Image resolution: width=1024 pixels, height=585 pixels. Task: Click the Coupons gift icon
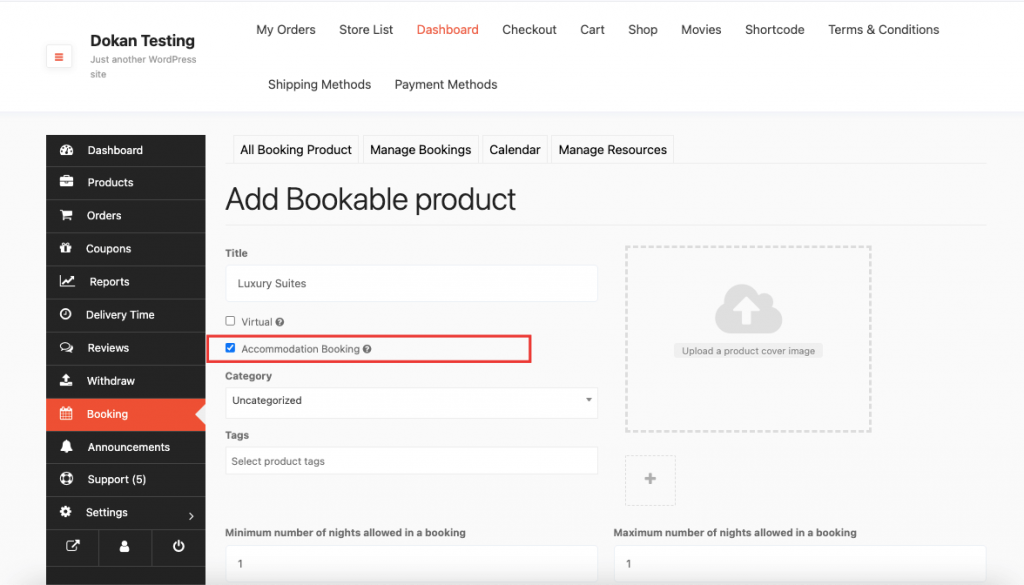pos(65,248)
